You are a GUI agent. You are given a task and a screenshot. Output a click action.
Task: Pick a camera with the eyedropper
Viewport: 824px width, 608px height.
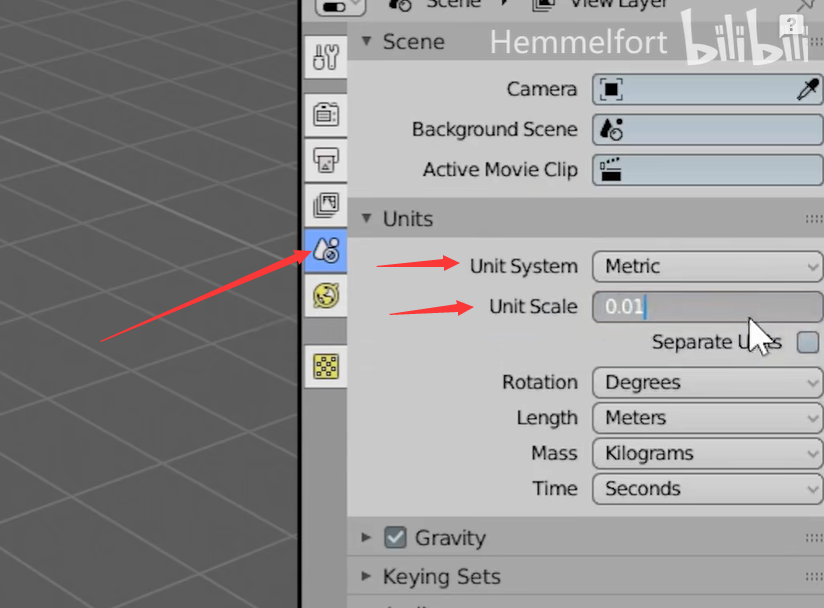(x=808, y=89)
